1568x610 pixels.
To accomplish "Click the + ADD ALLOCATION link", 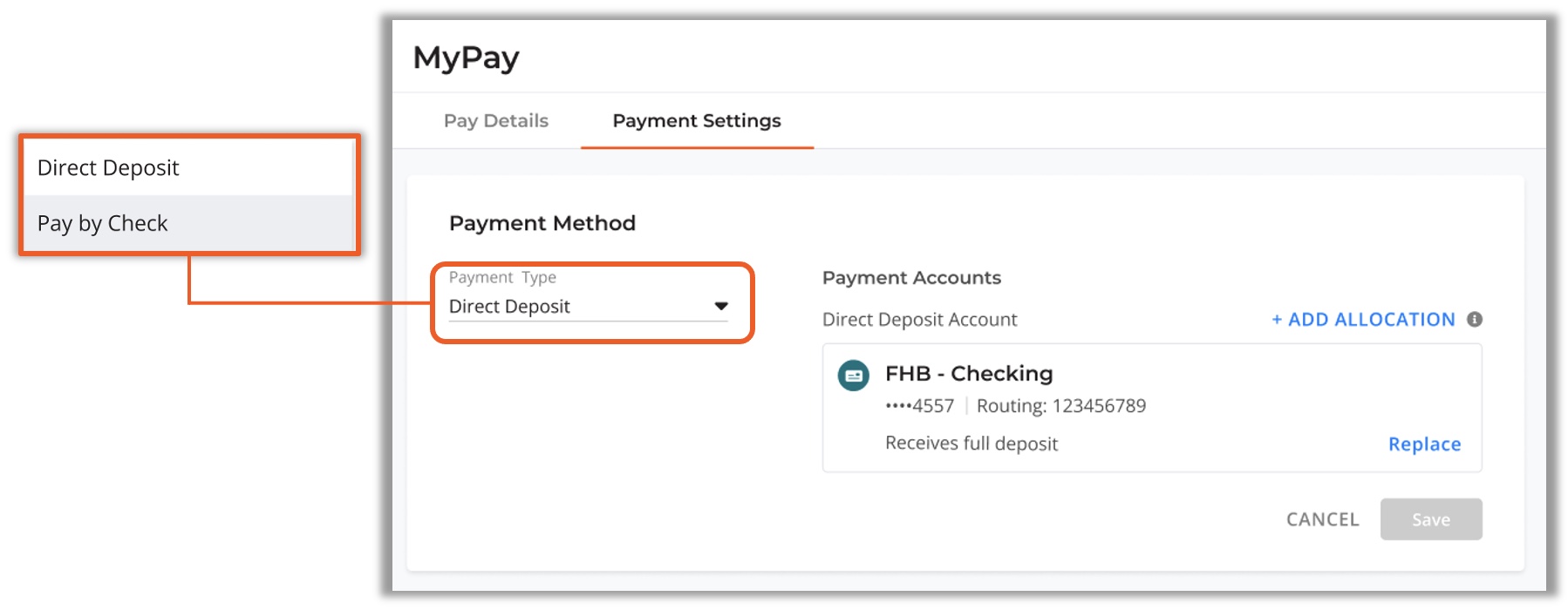I will (1363, 319).
